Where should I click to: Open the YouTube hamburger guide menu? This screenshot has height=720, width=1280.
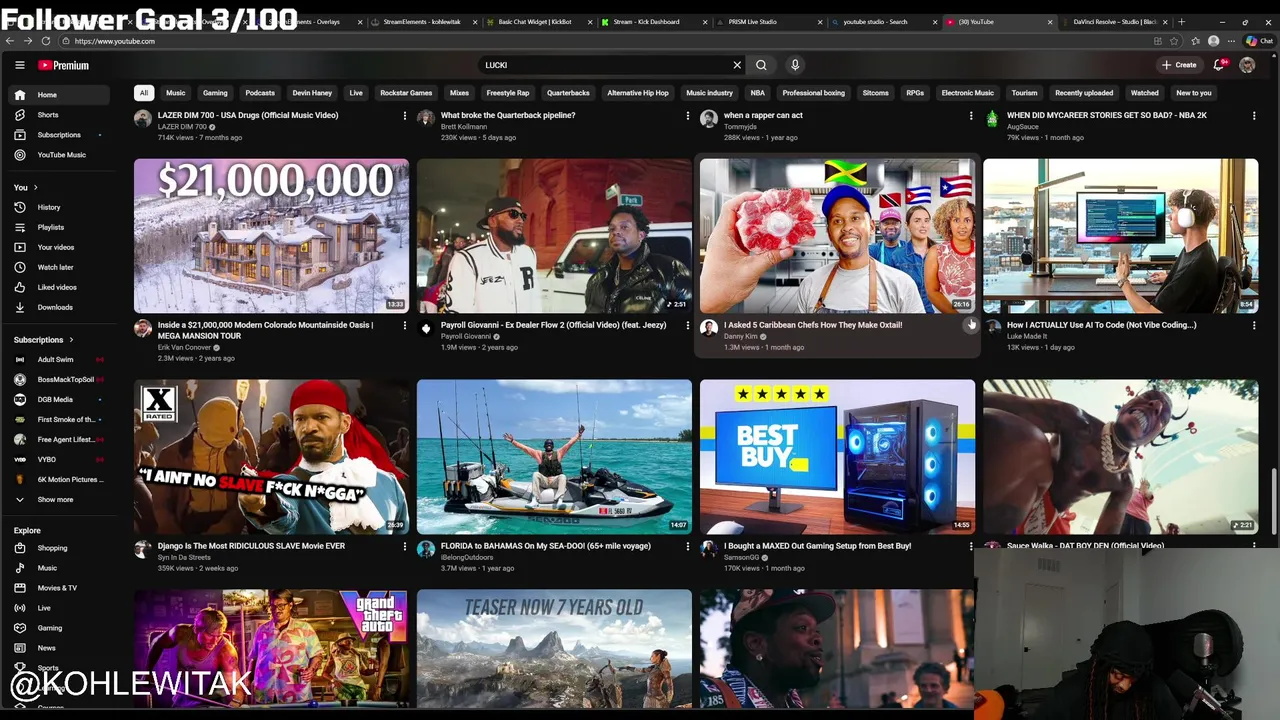19,65
